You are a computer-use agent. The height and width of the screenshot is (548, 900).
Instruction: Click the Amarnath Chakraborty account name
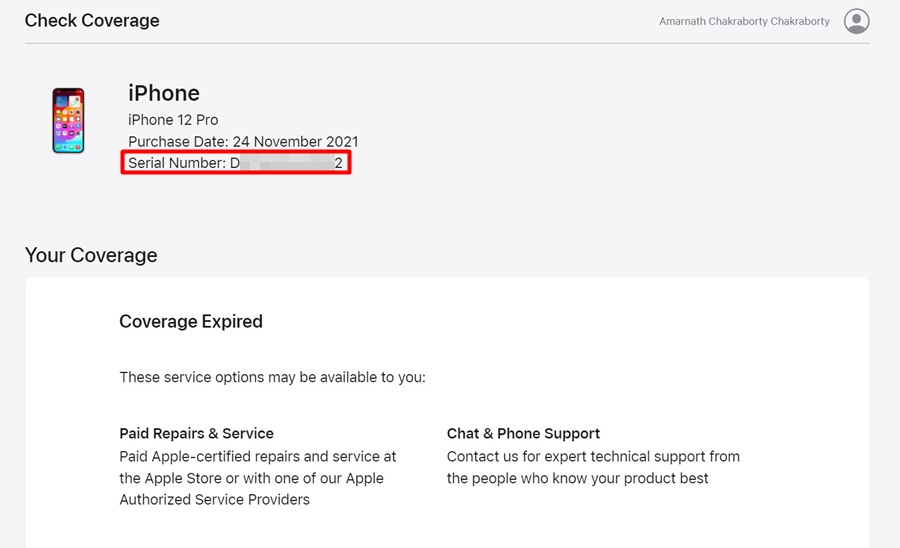click(x=744, y=21)
